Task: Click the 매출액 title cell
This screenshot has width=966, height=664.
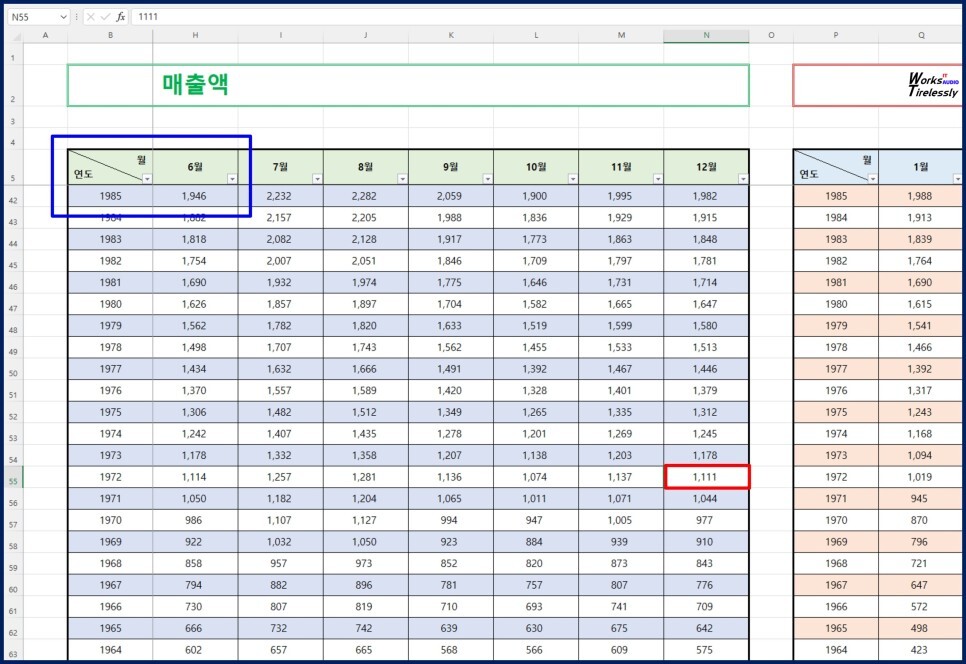Action: (408, 85)
